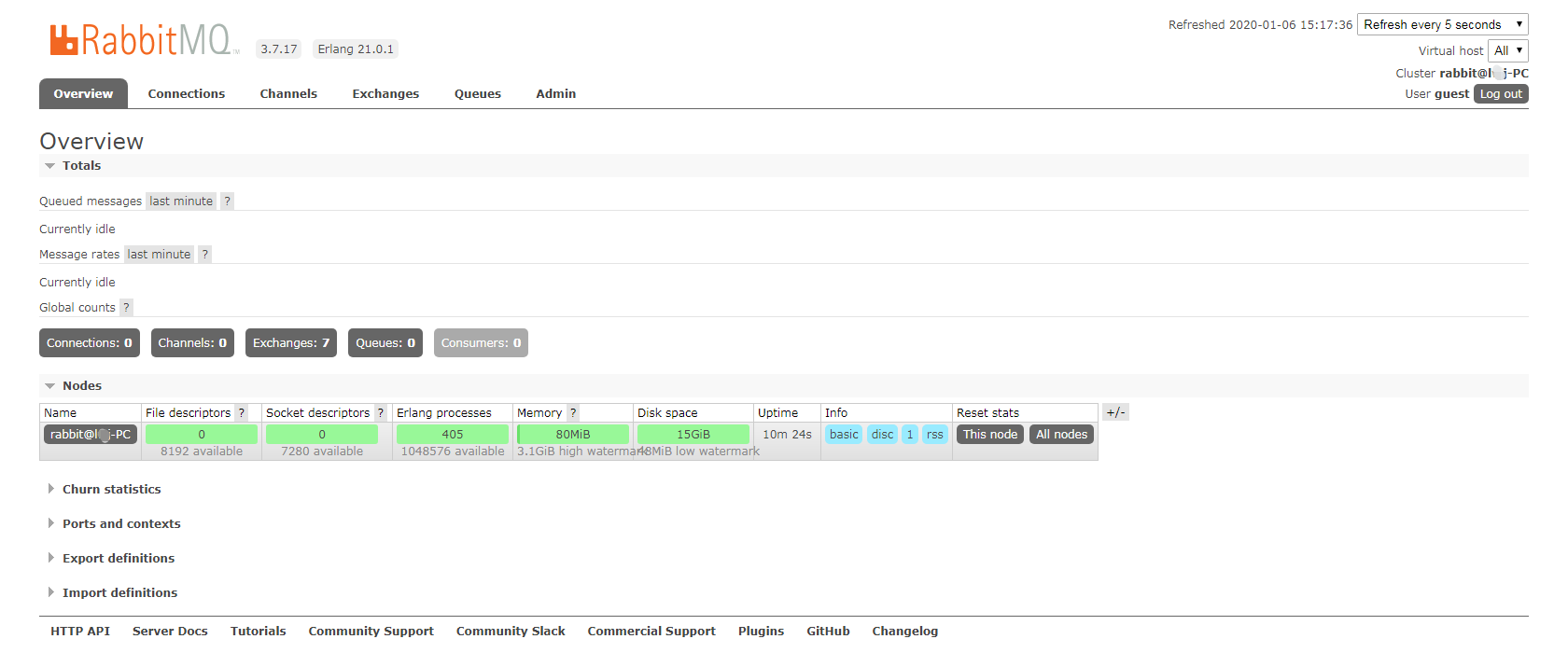This screenshot has width=1568, height=653.
Task: Click the 1048576 available text
Action: coord(453,451)
